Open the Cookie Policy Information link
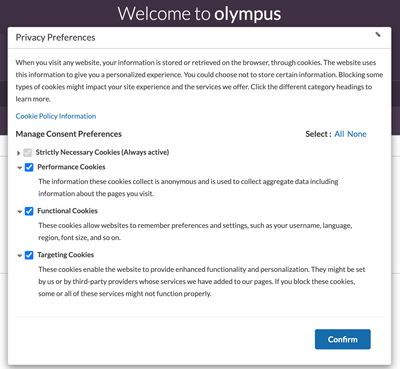Image resolution: width=400 pixels, height=369 pixels. coord(56,116)
